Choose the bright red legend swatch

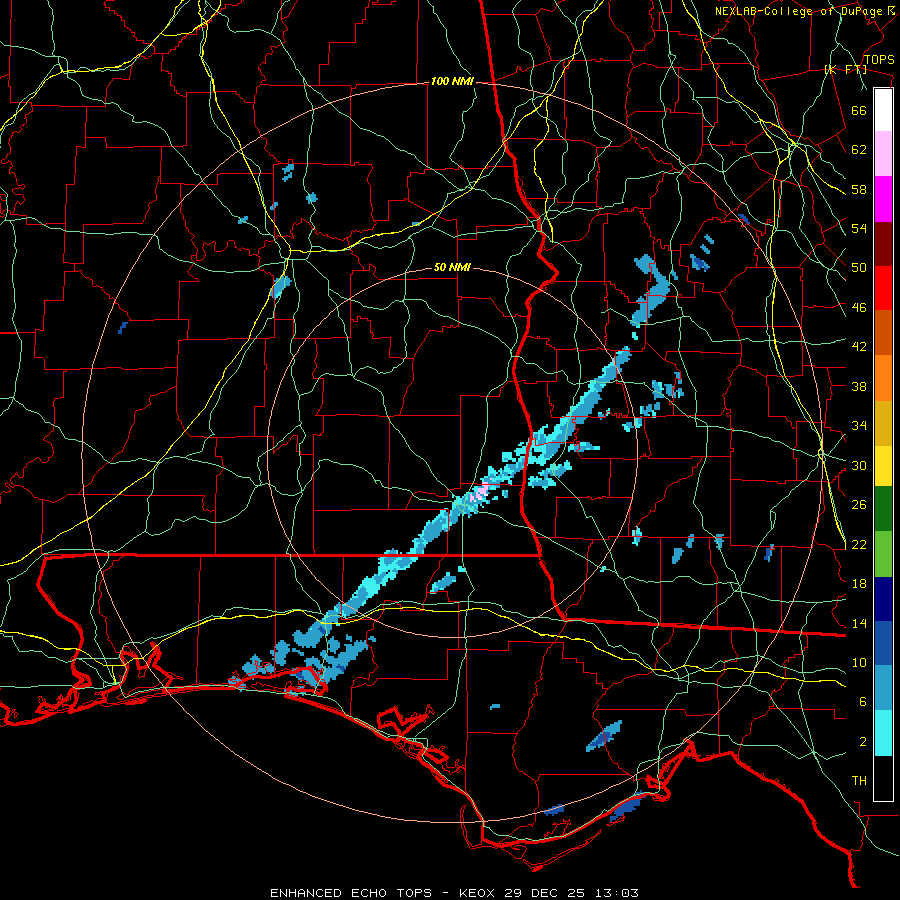[x=883, y=288]
